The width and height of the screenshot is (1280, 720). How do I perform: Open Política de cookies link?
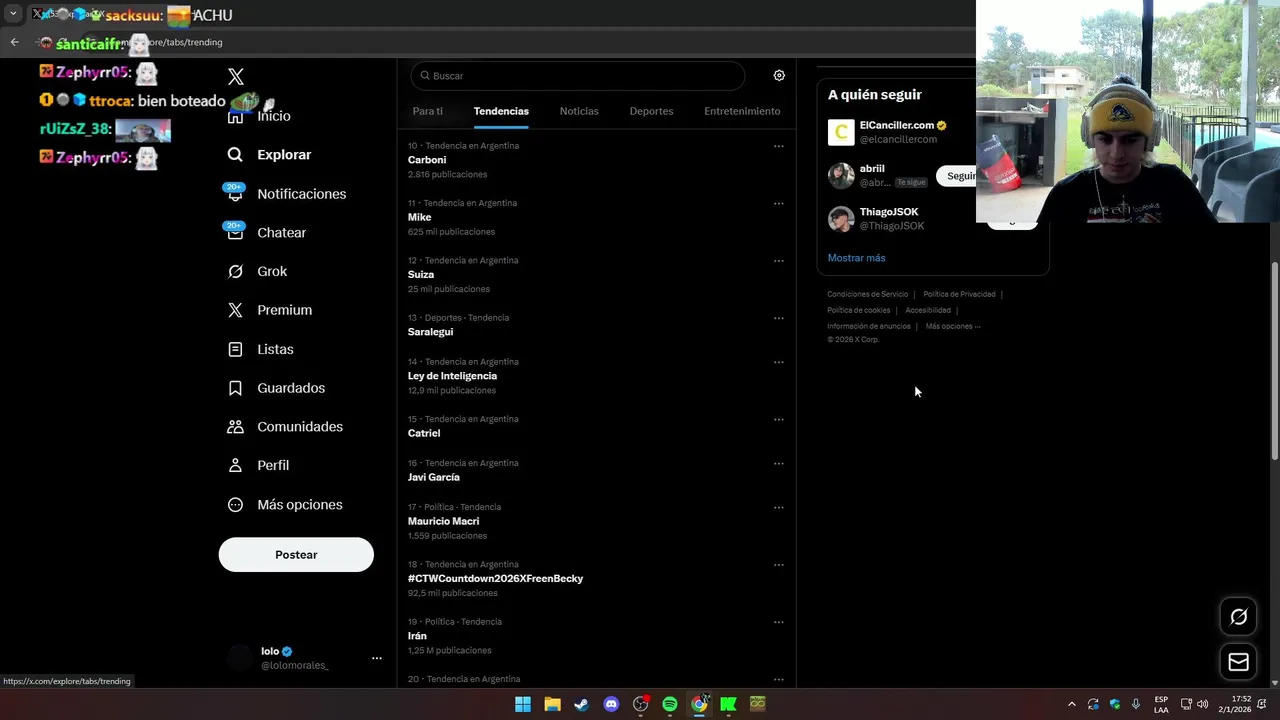(858, 310)
